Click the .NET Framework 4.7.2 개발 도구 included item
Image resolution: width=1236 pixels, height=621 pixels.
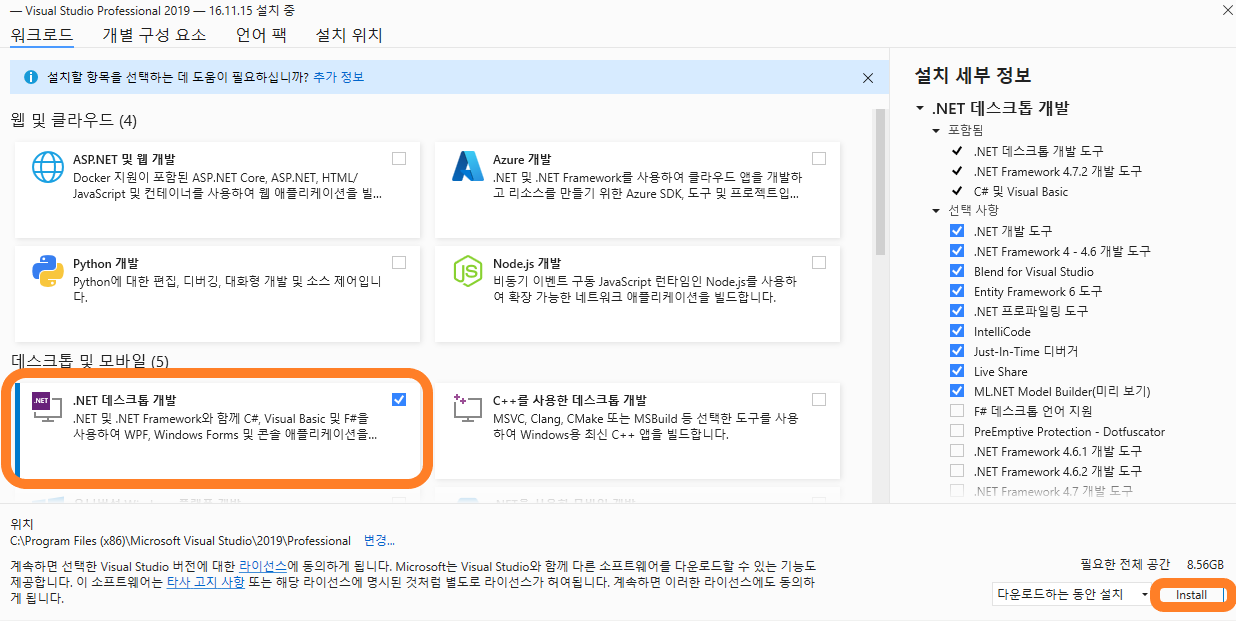(1057, 171)
